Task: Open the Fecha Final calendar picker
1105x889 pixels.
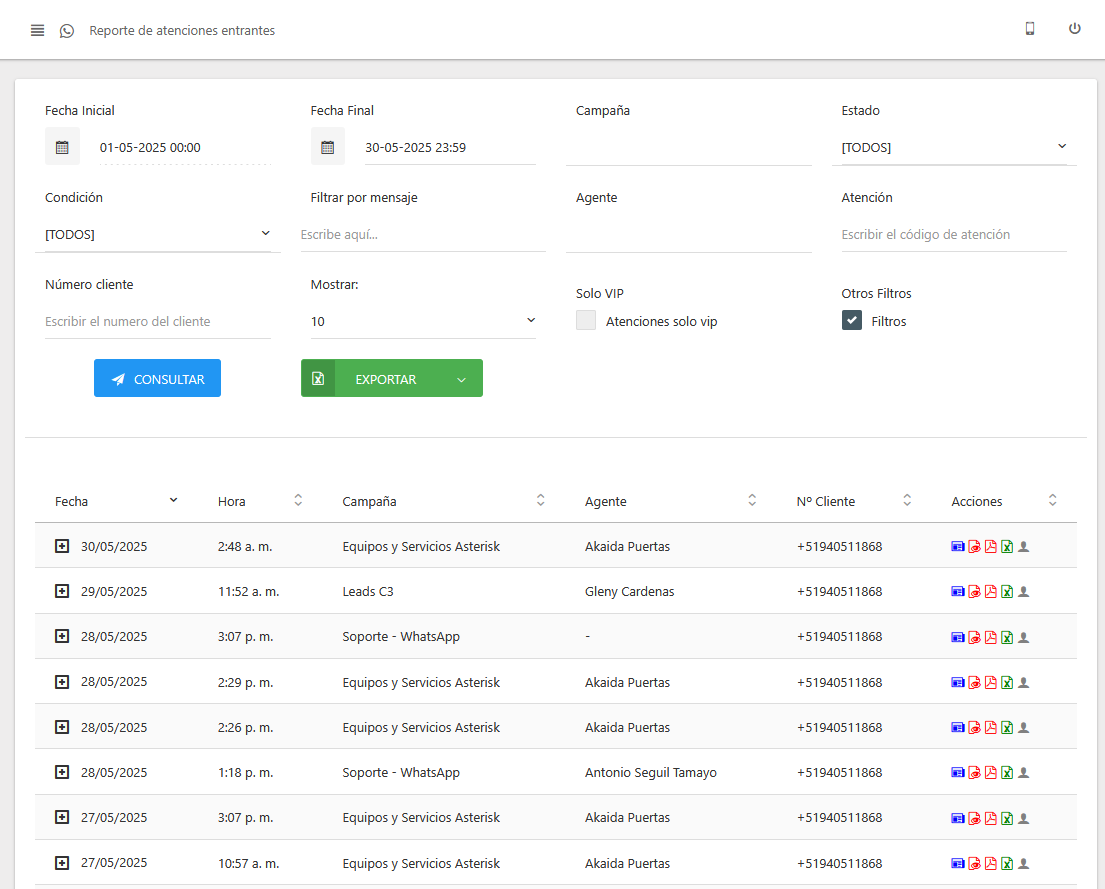Action: (x=328, y=147)
